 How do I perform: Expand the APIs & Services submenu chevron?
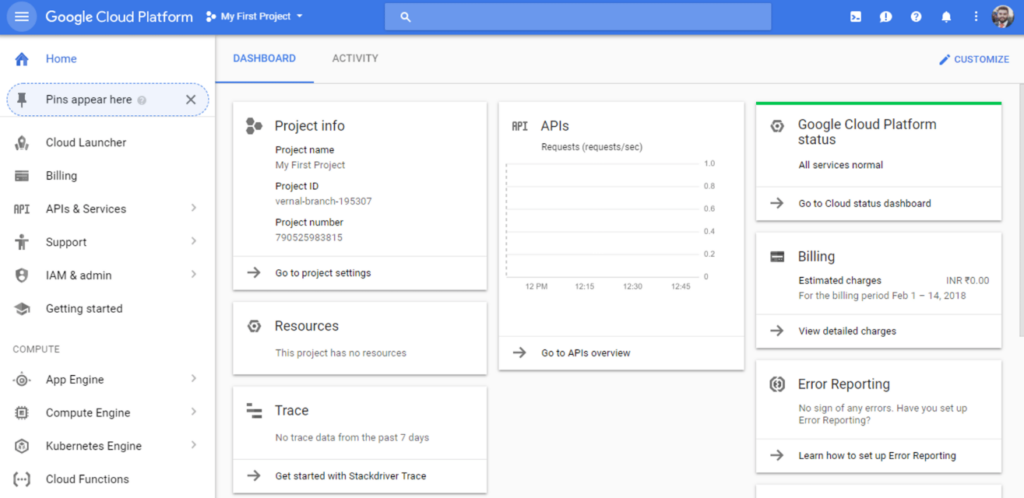193,208
